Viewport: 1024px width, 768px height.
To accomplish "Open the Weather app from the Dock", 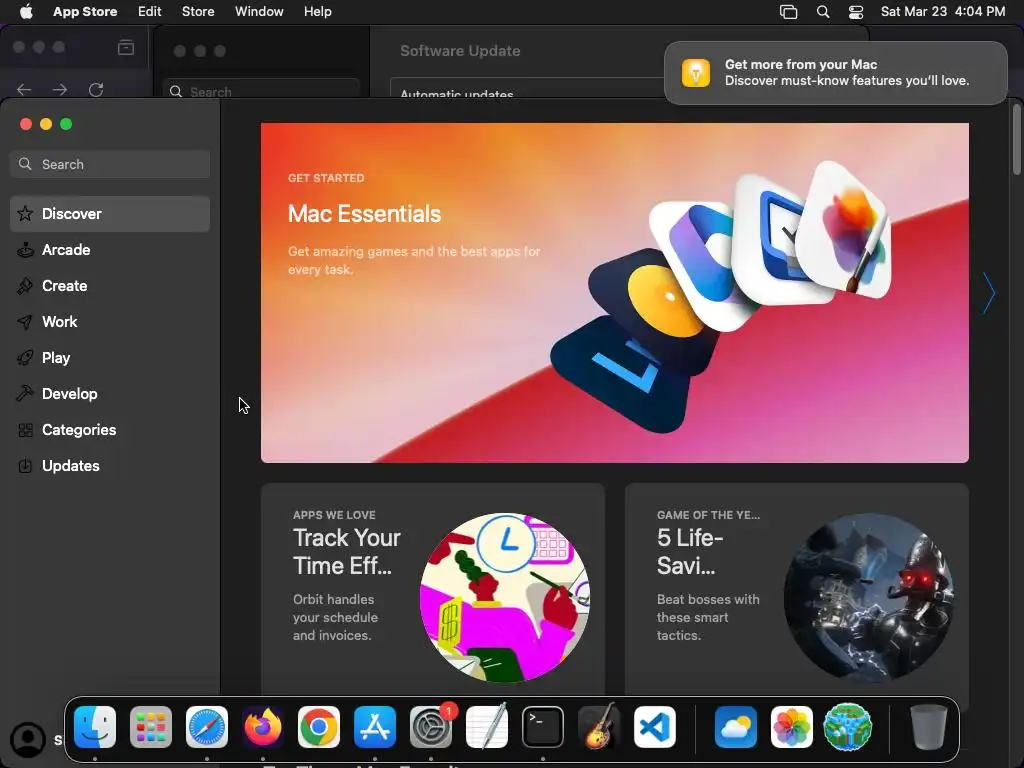I will tap(735, 727).
